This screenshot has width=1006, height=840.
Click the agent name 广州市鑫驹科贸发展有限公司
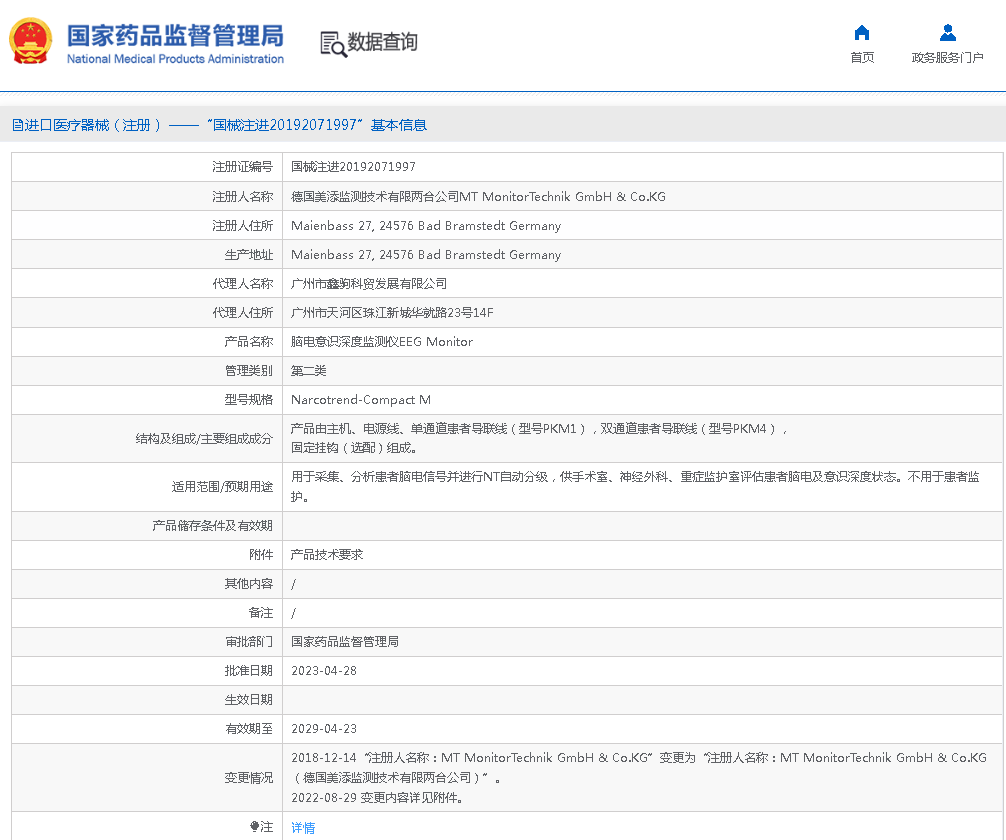(x=369, y=284)
